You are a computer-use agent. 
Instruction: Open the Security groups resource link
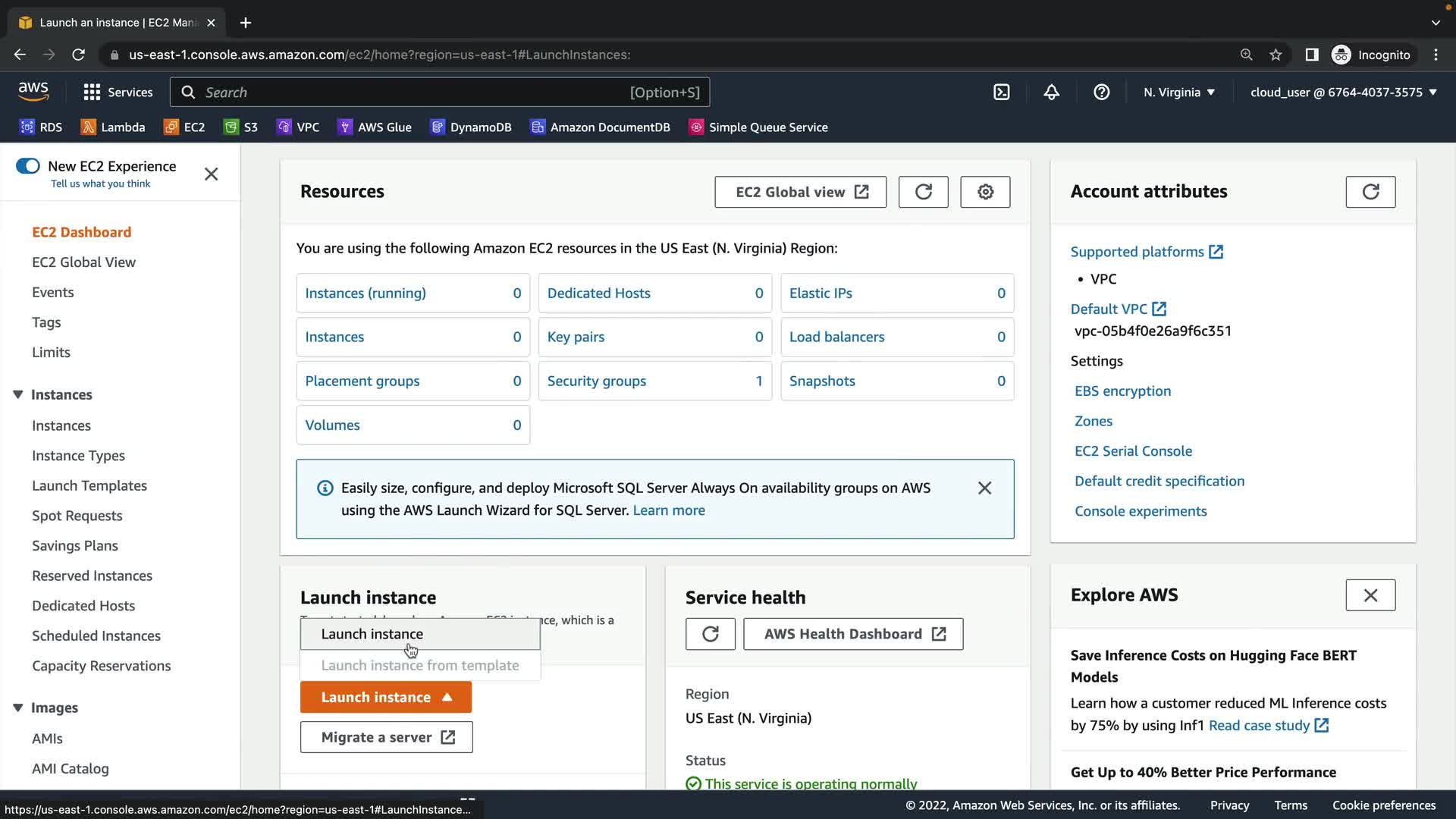pos(596,381)
